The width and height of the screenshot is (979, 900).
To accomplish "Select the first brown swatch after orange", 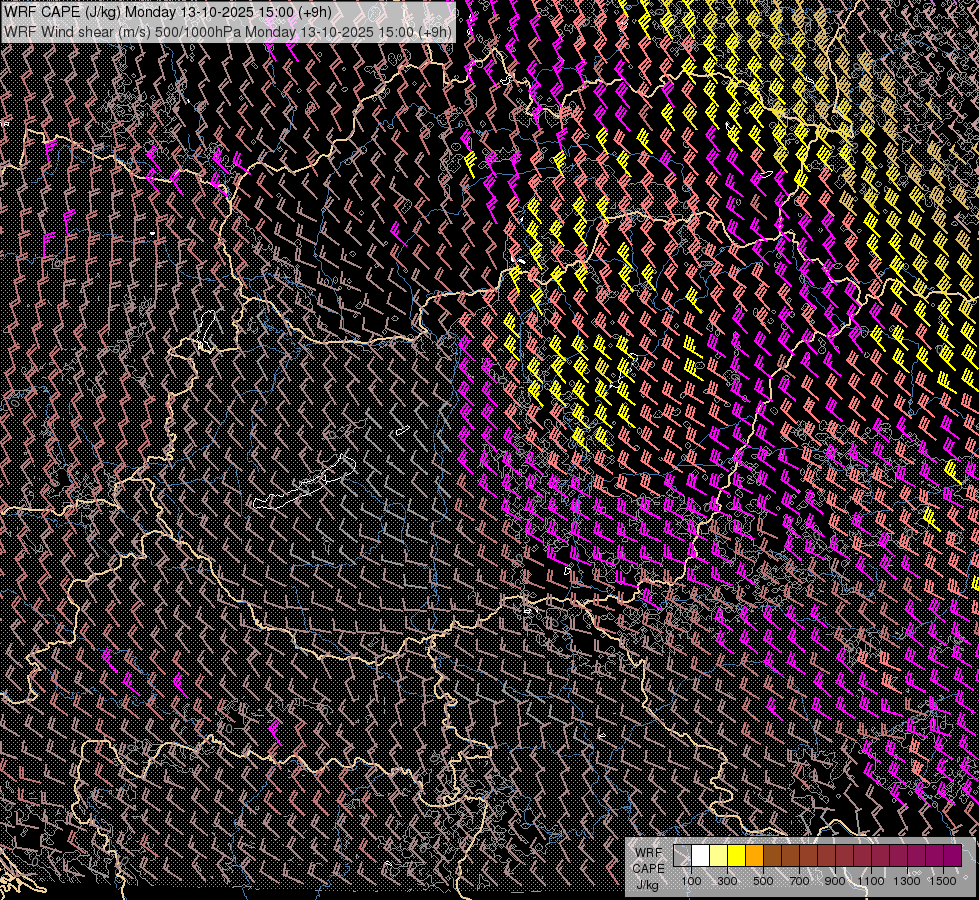I will coord(772,856).
